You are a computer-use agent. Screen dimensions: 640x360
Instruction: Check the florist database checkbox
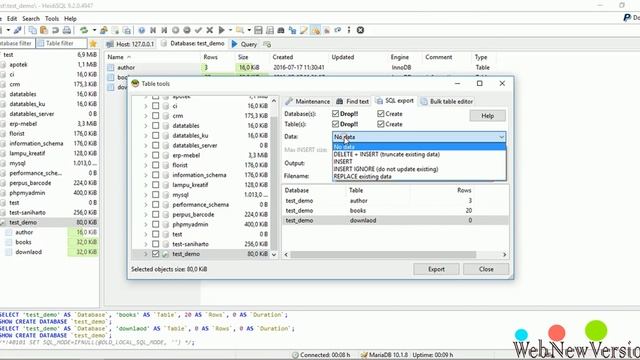click(156, 165)
